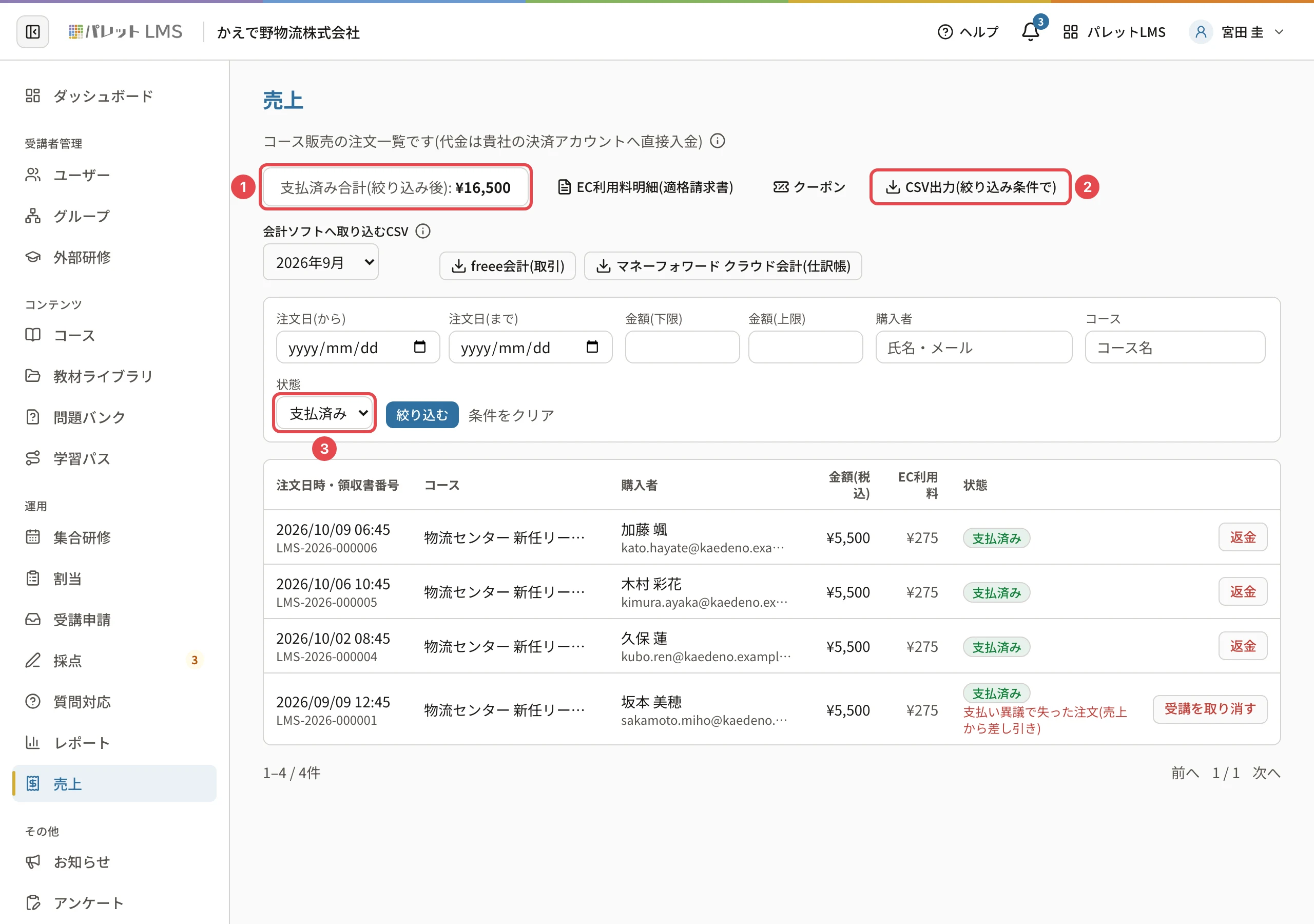Open コース in the sidebar

click(x=114, y=335)
